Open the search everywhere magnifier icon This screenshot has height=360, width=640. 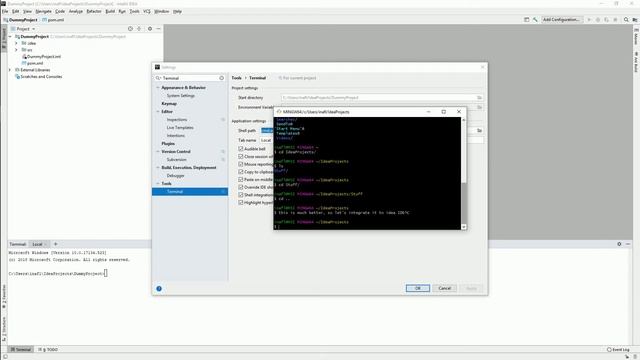tap(626, 20)
